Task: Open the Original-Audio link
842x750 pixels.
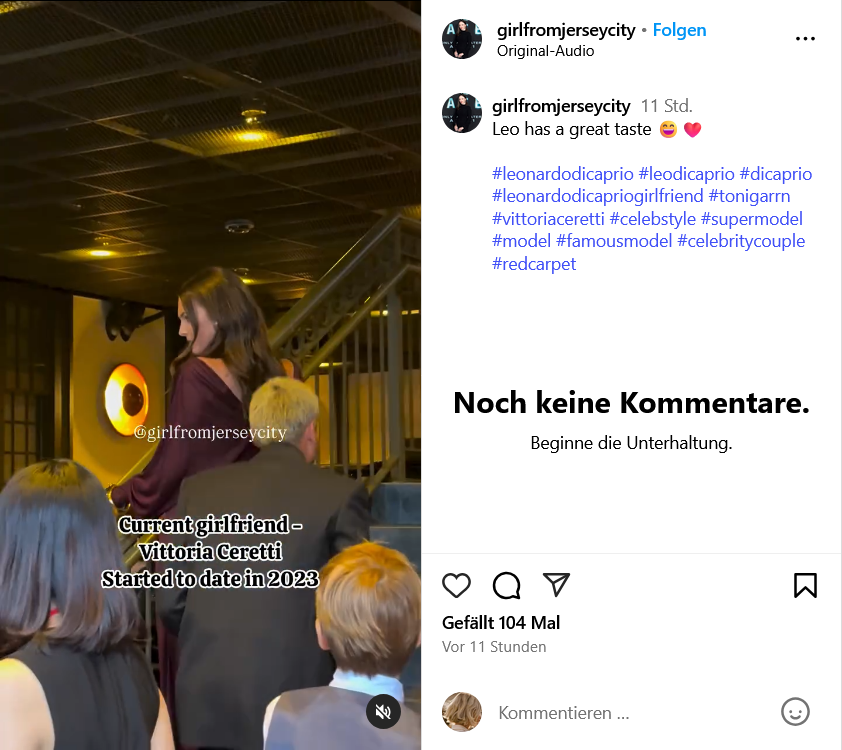Action: [x=546, y=51]
